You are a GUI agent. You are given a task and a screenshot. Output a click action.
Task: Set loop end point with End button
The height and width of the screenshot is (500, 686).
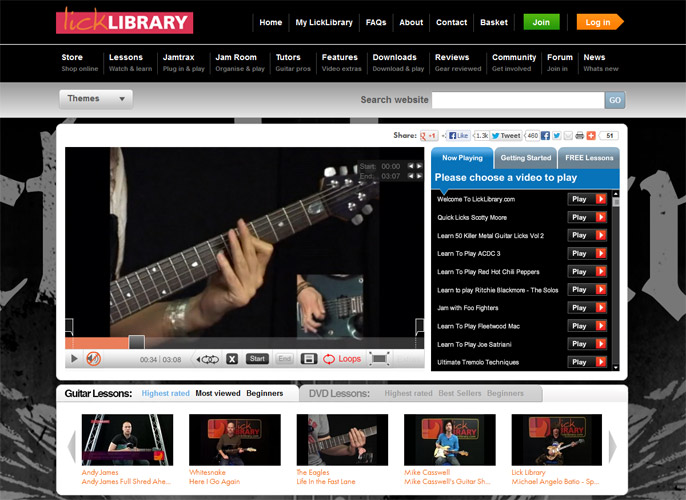[x=284, y=359]
